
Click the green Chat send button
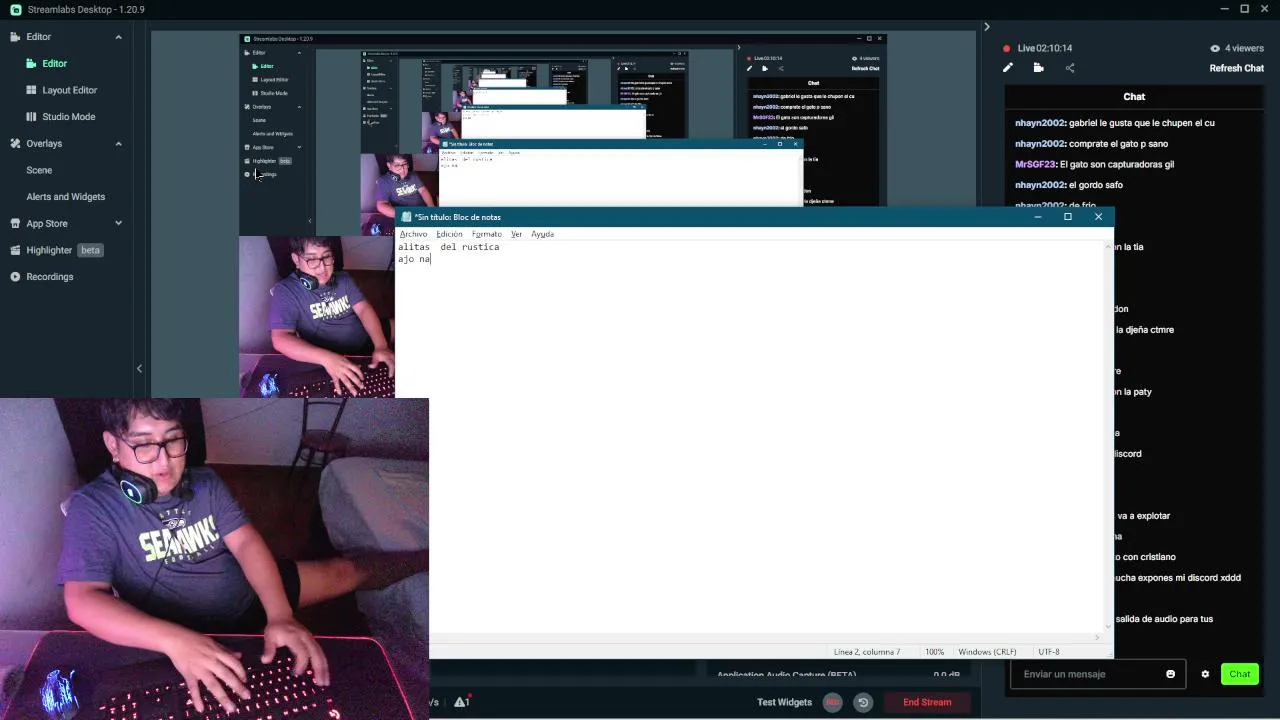pos(1239,674)
